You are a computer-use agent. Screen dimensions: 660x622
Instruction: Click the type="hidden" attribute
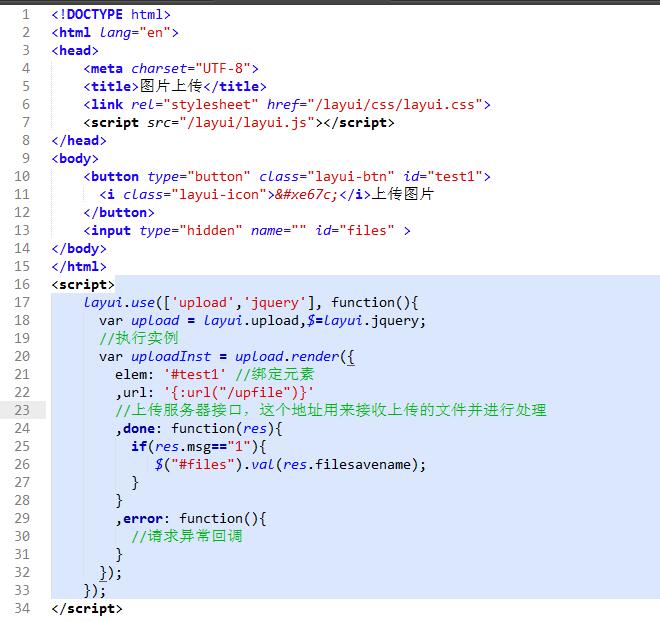tap(191, 230)
